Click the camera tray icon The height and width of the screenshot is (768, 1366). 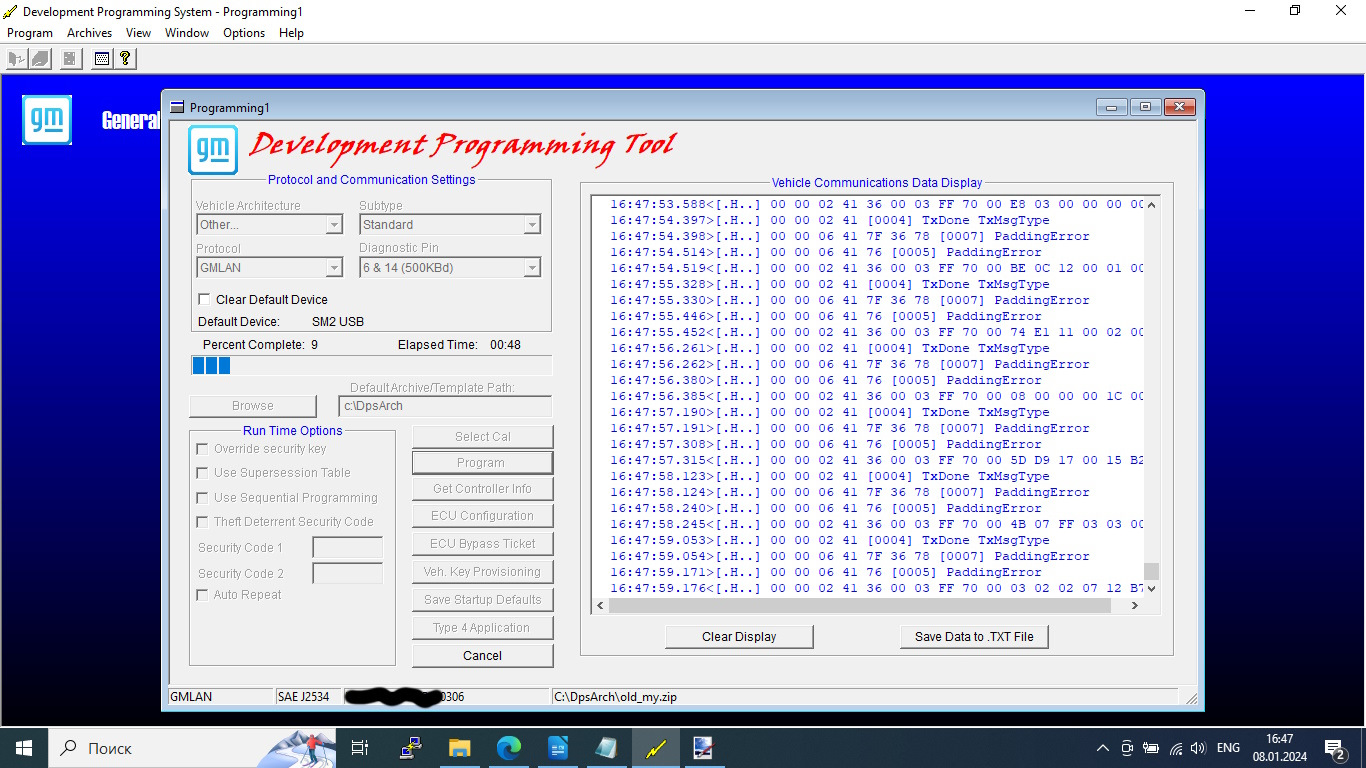click(1127, 748)
